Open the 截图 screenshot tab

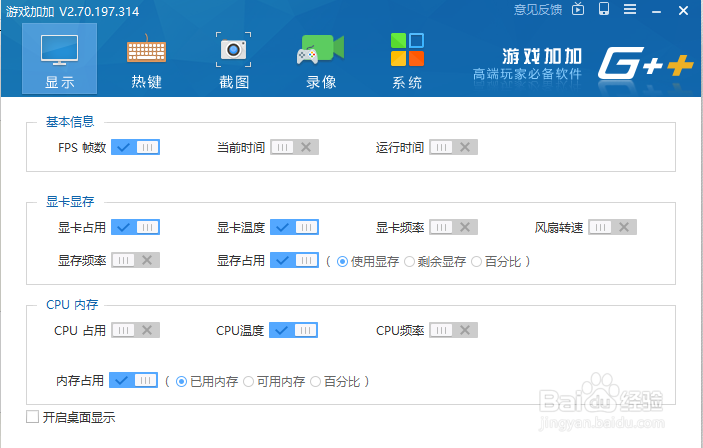pos(234,61)
